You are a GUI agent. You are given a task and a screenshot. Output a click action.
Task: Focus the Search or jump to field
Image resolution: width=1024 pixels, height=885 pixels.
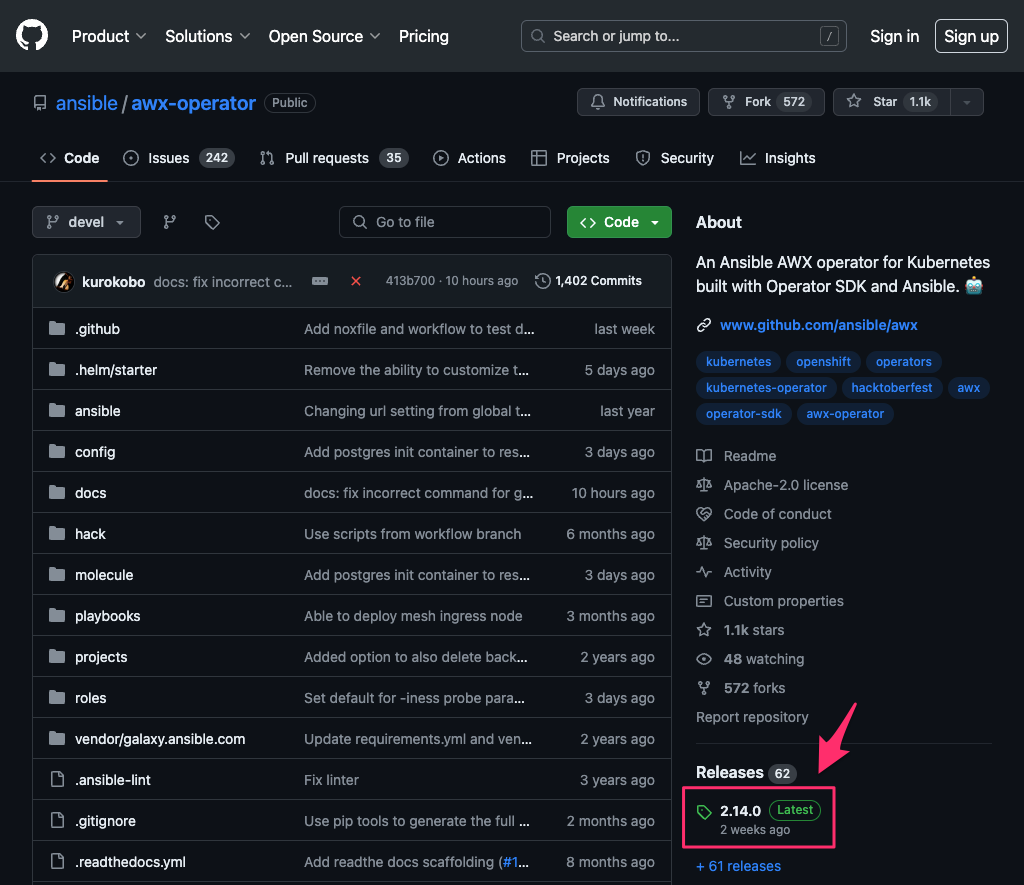[x=684, y=36]
